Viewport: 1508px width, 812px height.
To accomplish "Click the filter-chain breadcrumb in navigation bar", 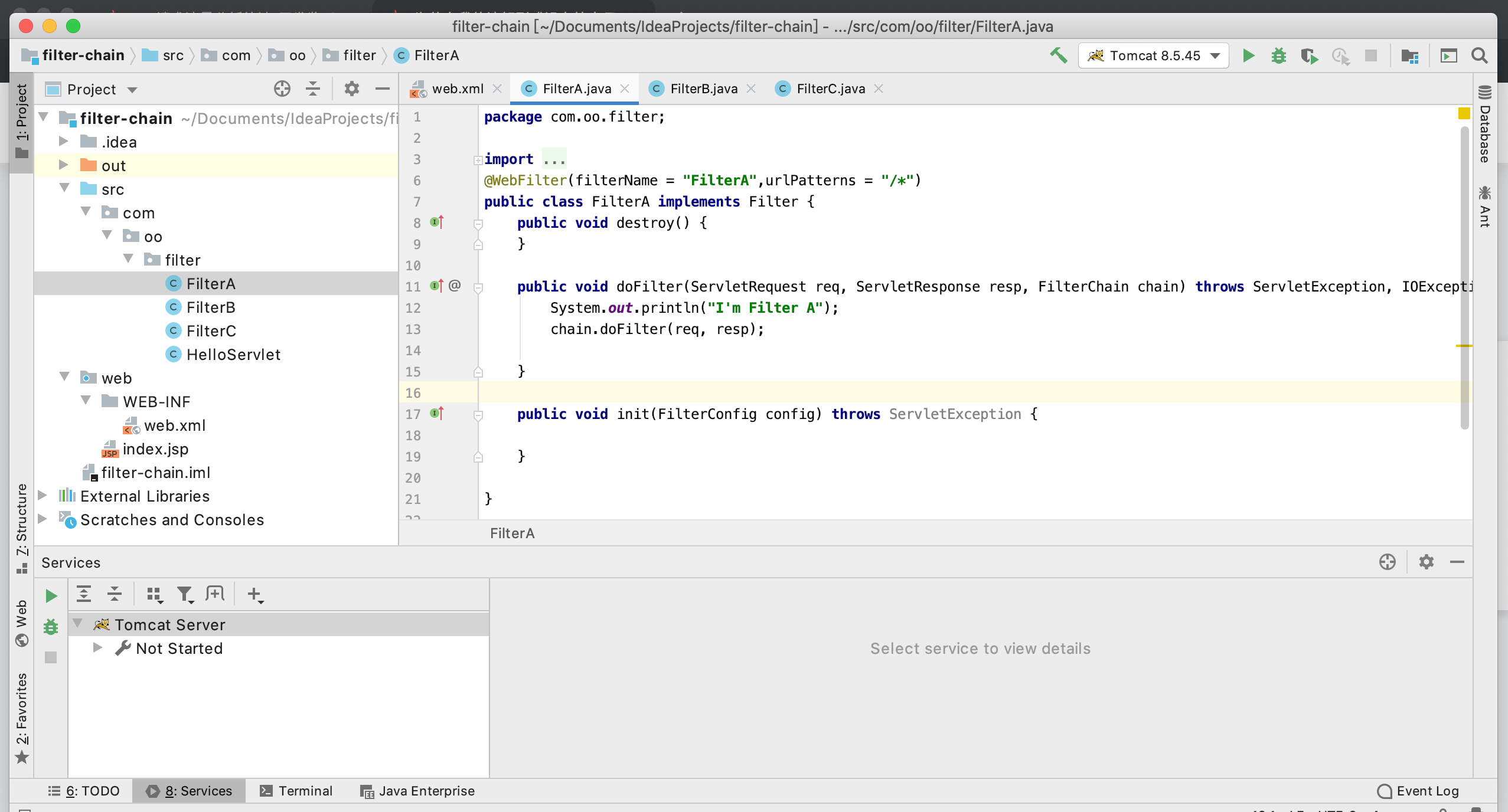I will point(73,55).
